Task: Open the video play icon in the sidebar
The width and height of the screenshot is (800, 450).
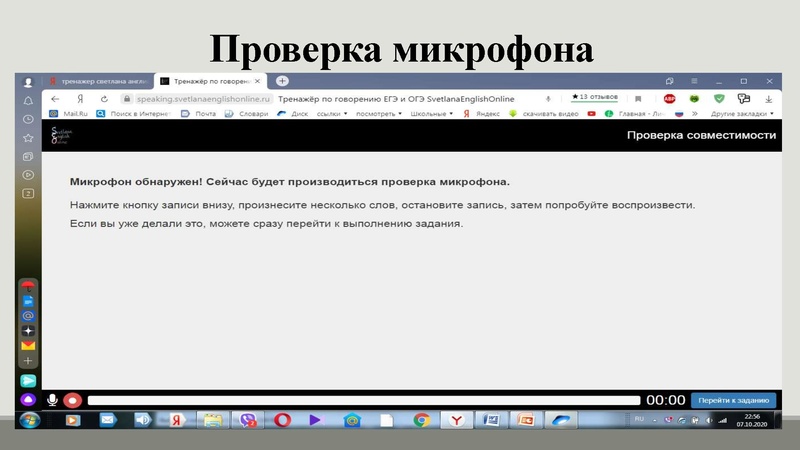Action: (x=28, y=175)
